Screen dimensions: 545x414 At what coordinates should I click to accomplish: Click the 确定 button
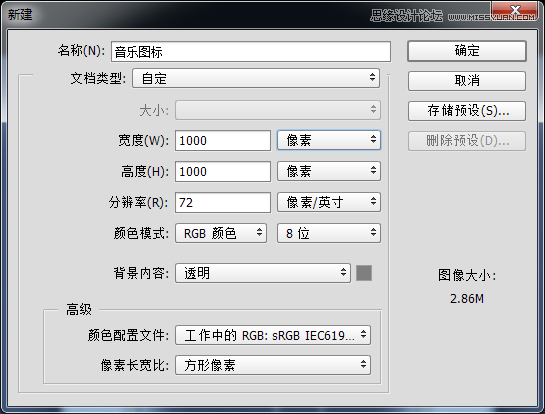point(467,51)
